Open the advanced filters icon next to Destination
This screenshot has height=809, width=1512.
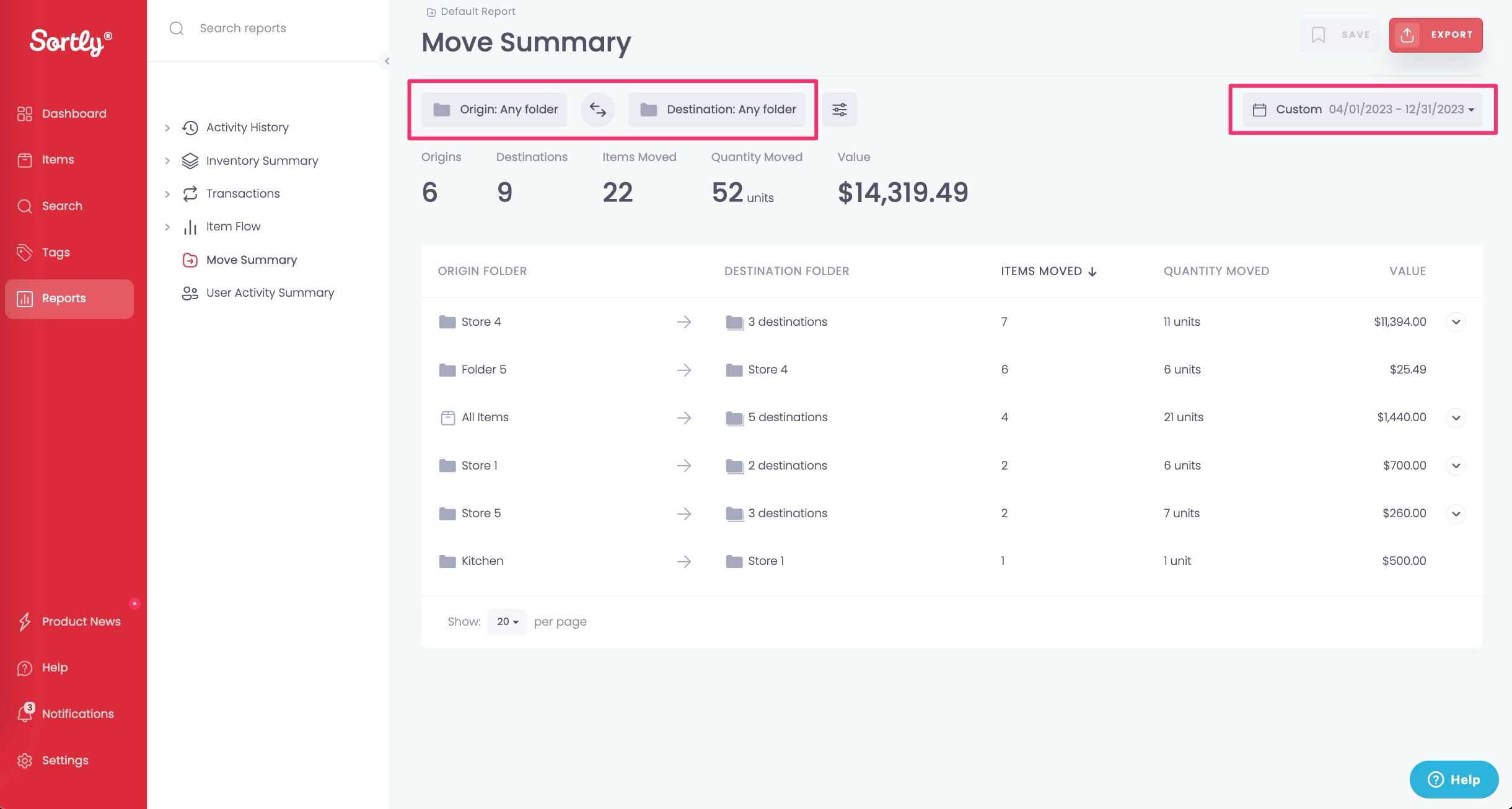coord(839,109)
